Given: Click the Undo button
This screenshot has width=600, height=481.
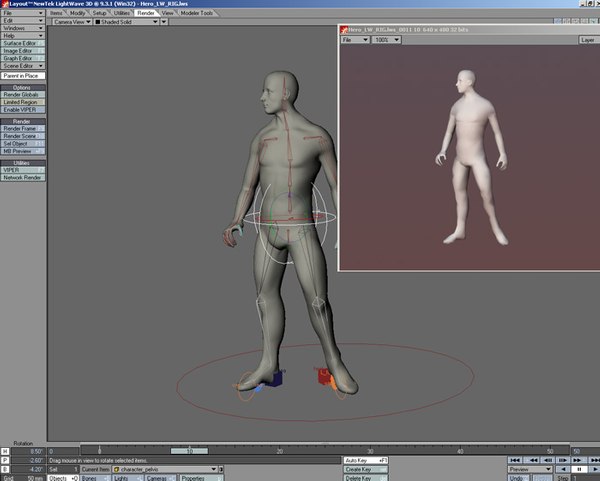Looking at the screenshot, I should coord(519,478).
